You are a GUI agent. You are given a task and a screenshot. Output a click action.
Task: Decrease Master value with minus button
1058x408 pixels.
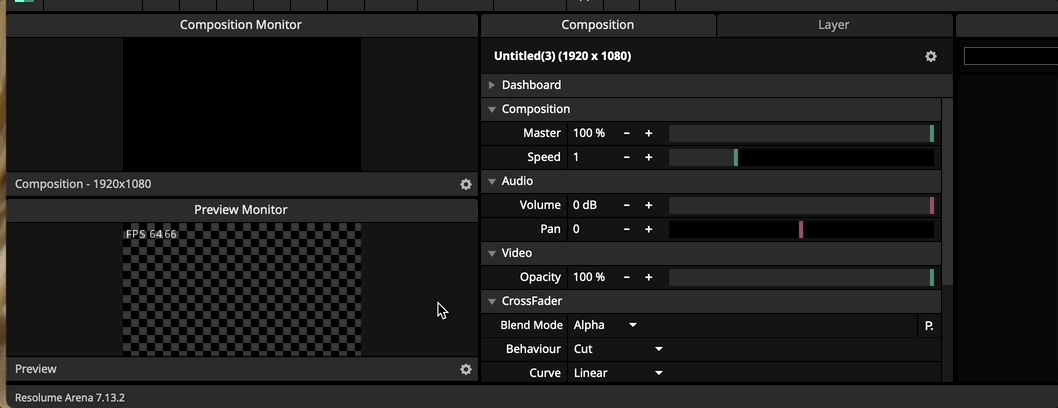pyautogui.click(x=627, y=133)
